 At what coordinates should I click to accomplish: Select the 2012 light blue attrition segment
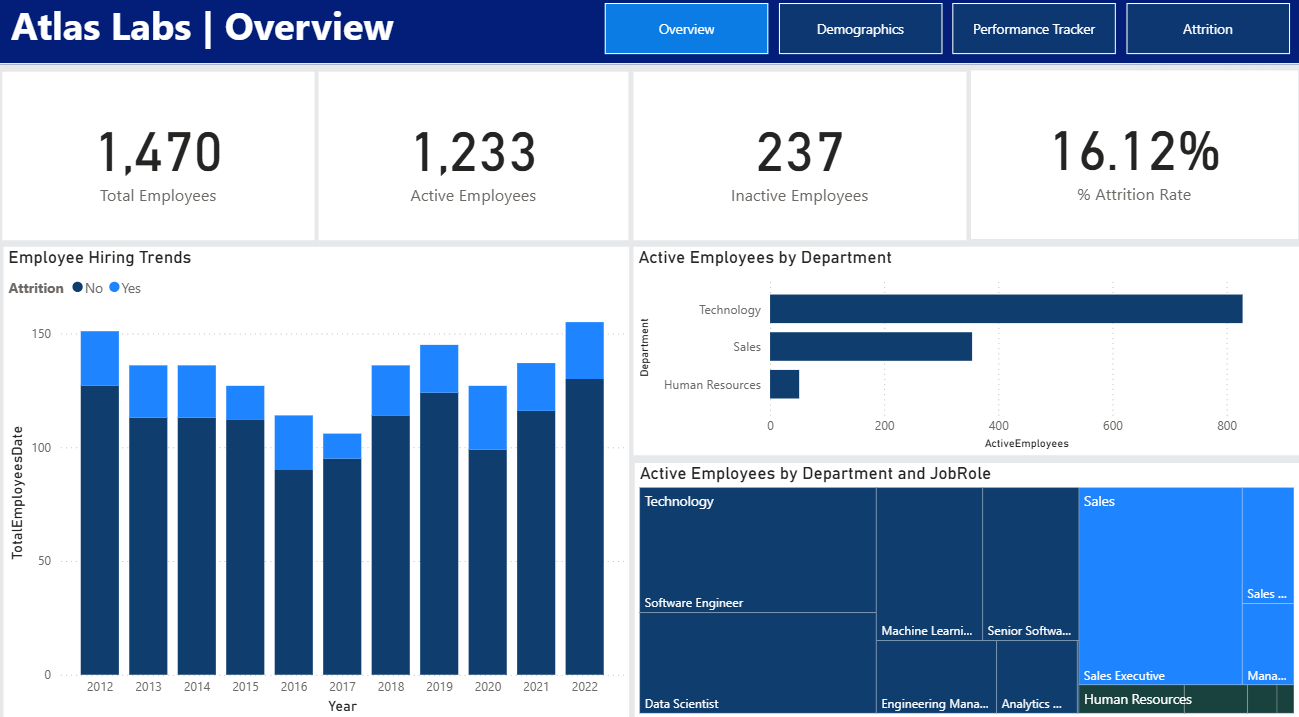pos(100,358)
